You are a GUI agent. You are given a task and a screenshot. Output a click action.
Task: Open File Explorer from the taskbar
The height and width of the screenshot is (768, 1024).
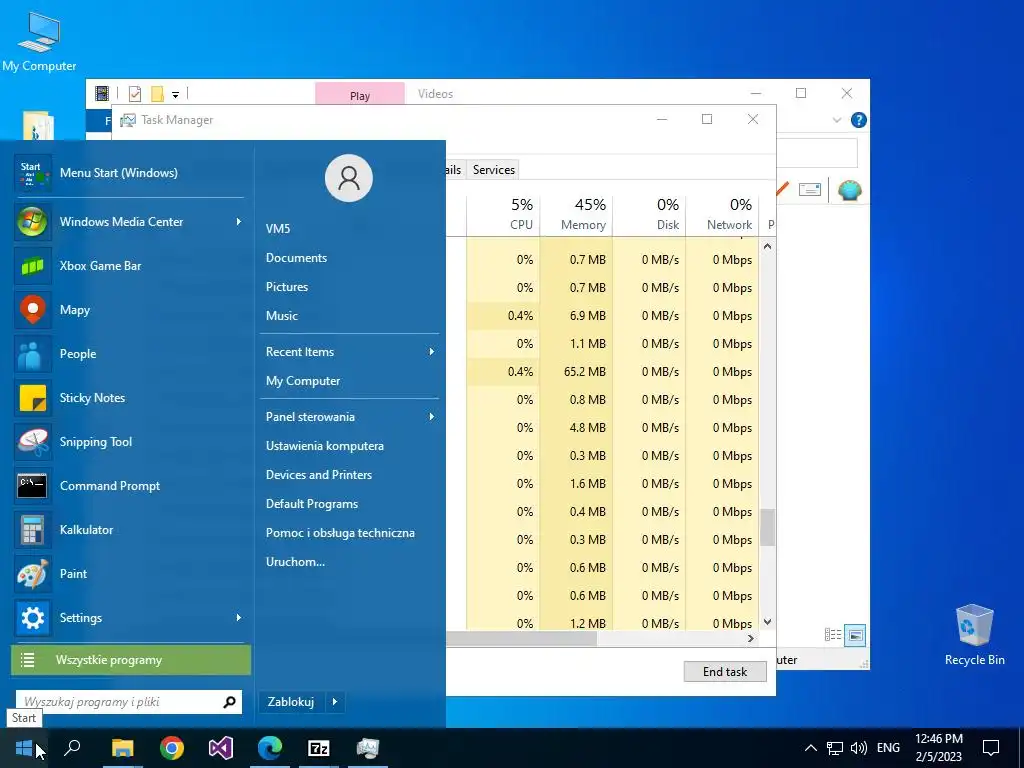click(122, 748)
